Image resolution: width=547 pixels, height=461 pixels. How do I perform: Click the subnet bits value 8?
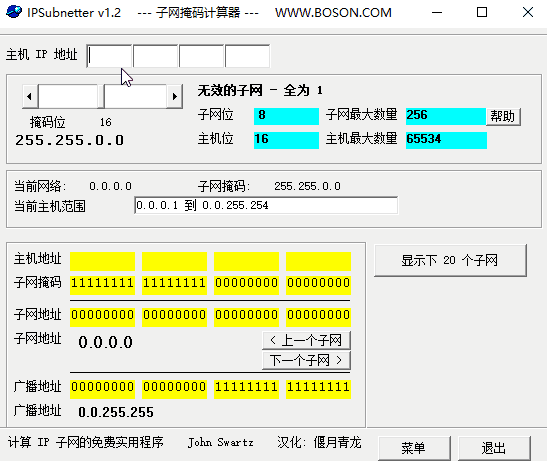286,116
